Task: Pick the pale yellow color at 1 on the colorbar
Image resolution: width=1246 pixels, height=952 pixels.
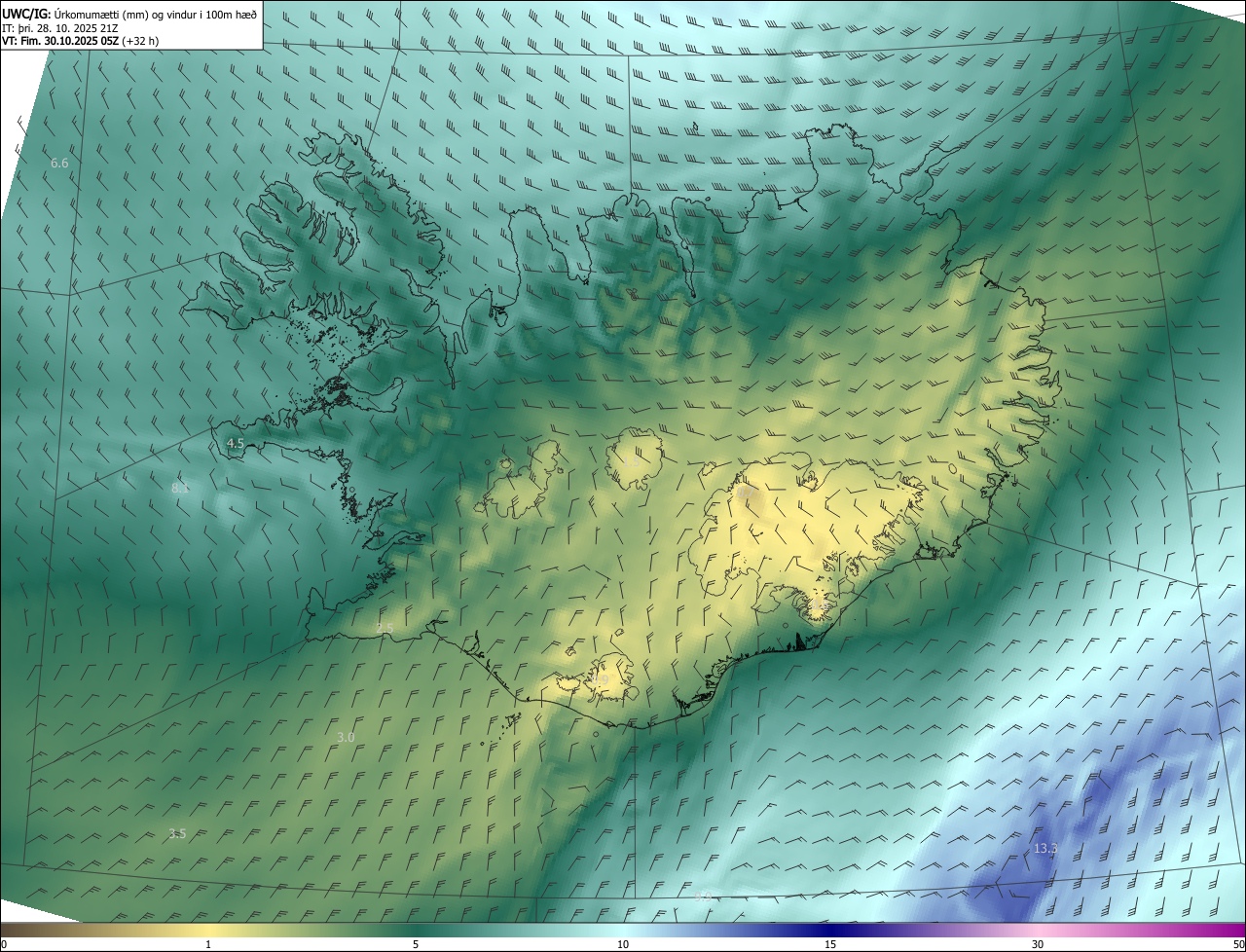Action: coord(208,930)
